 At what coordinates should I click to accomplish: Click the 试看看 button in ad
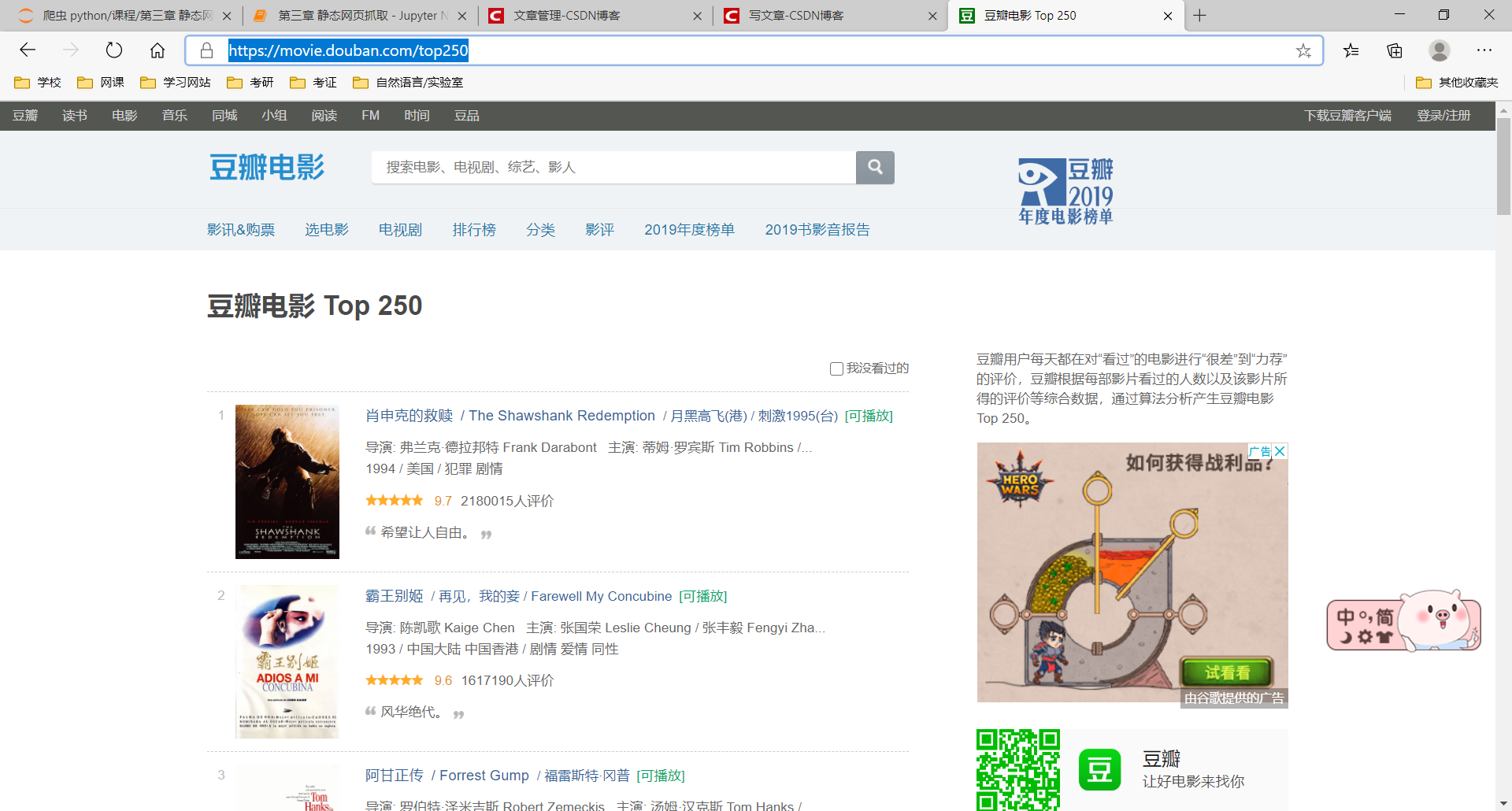pos(1227,672)
